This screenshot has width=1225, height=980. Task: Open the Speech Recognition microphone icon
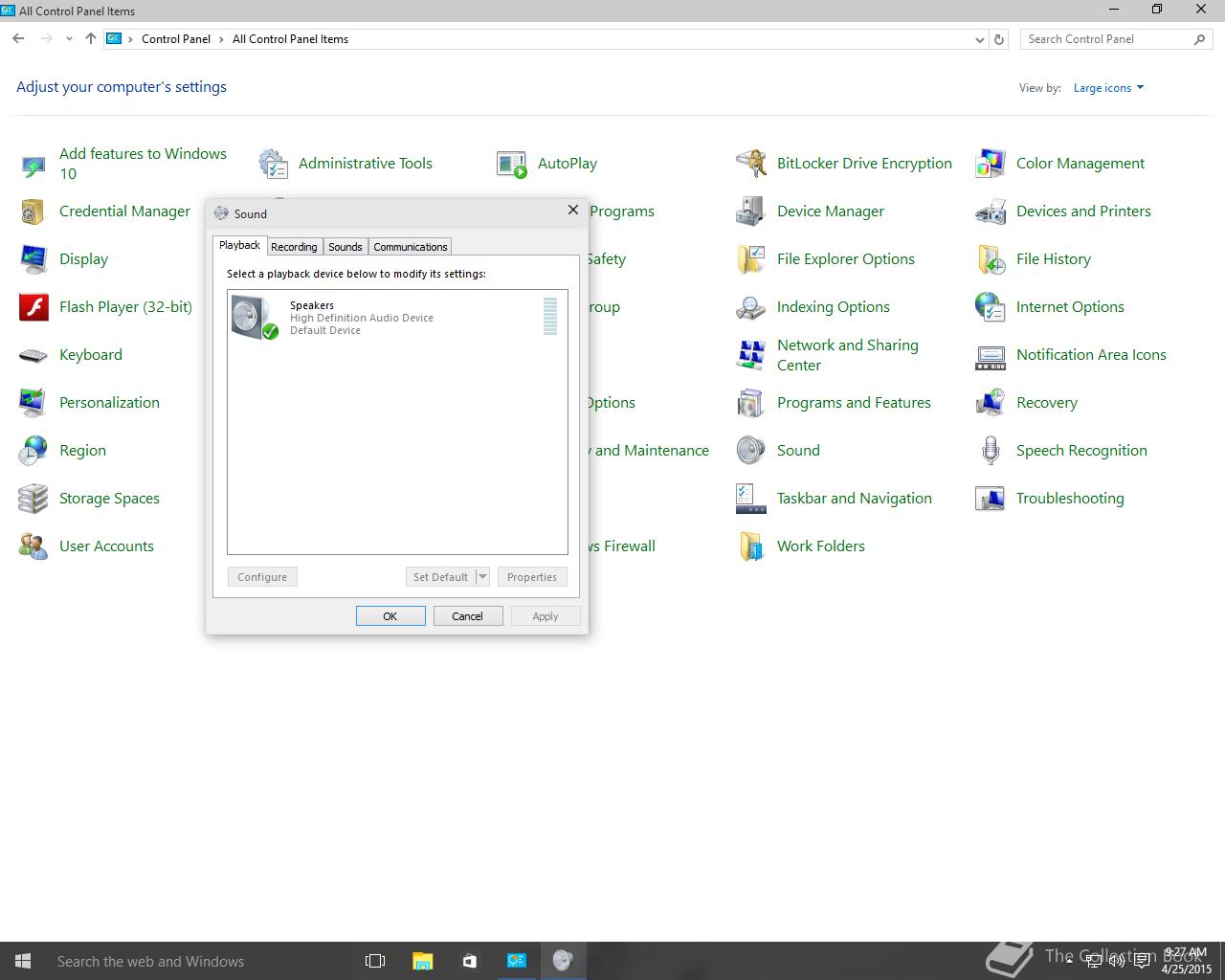coord(990,451)
